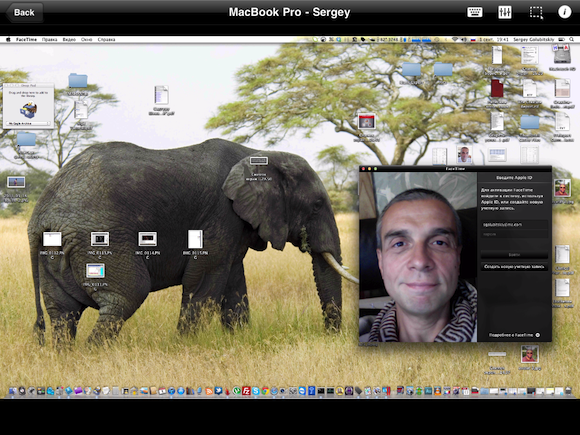Click the Apple ID email field
This screenshot has height=435, width=580.
(514, 224)
